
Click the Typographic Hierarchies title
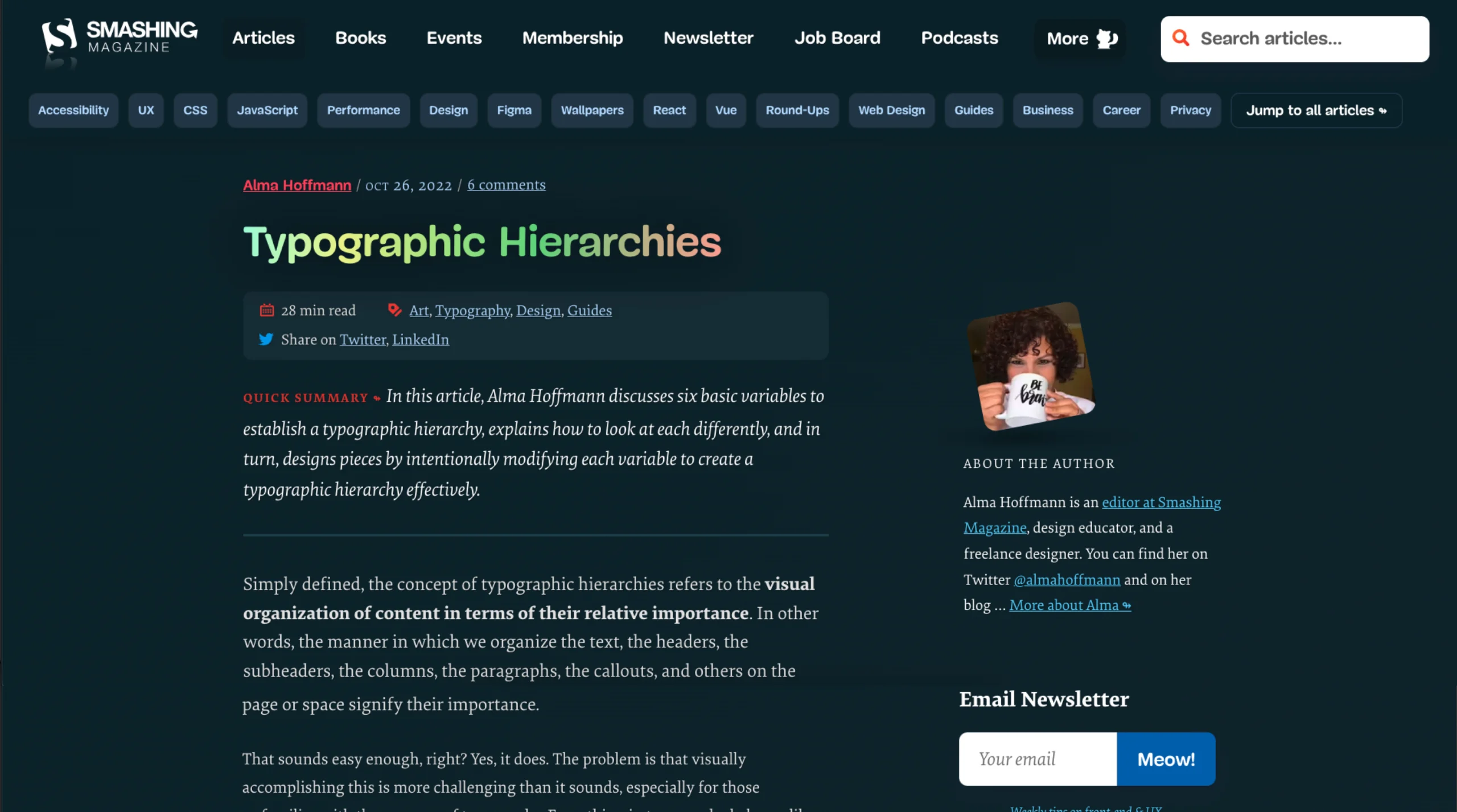[x=481, y=242]
